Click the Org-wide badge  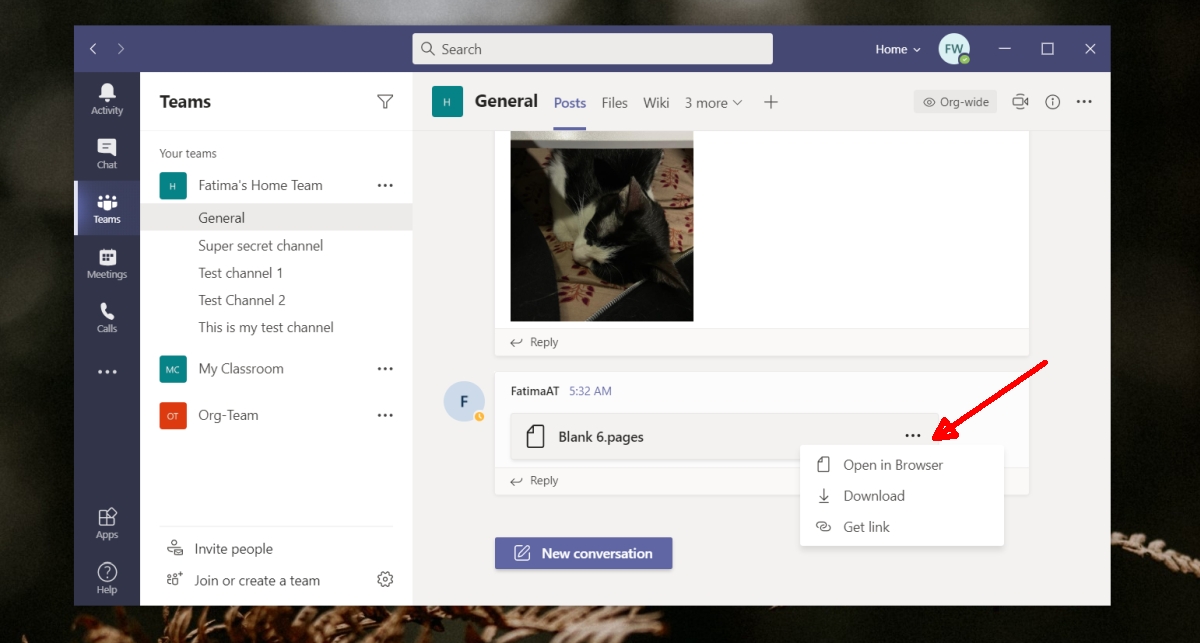tap(955, 102)
